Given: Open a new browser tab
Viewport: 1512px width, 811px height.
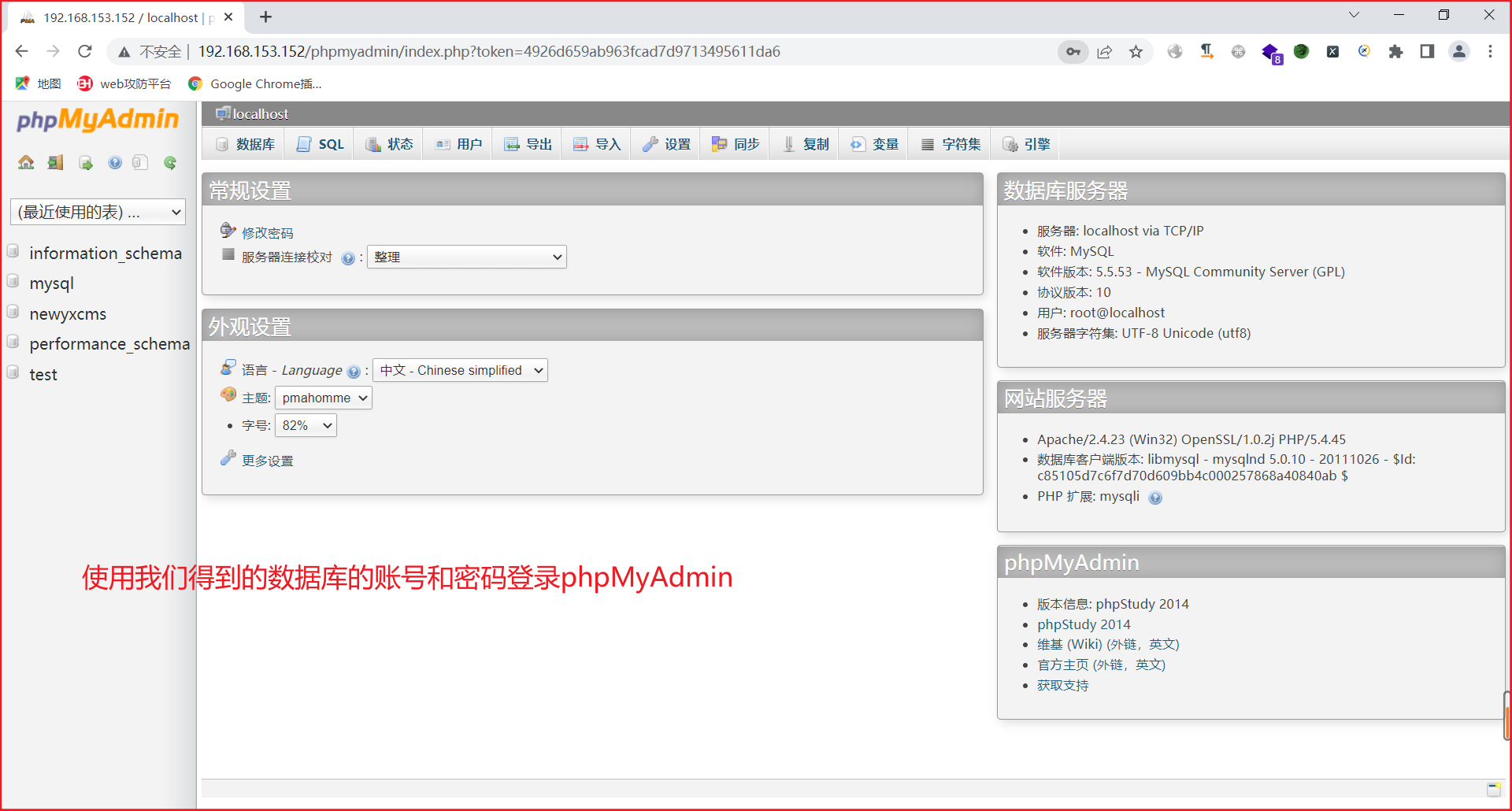Looking at the screenshot, I should (x=266, y=17).
